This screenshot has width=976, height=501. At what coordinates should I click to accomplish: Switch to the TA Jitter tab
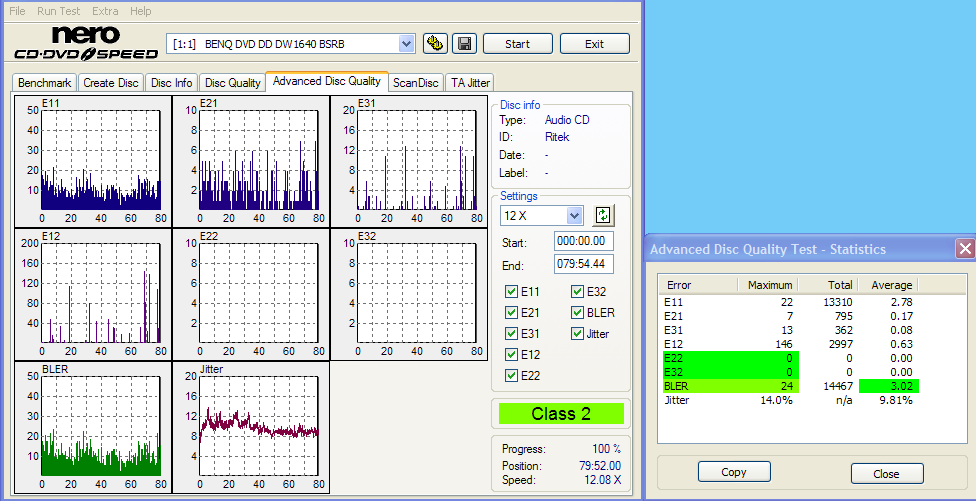[470, 83]
